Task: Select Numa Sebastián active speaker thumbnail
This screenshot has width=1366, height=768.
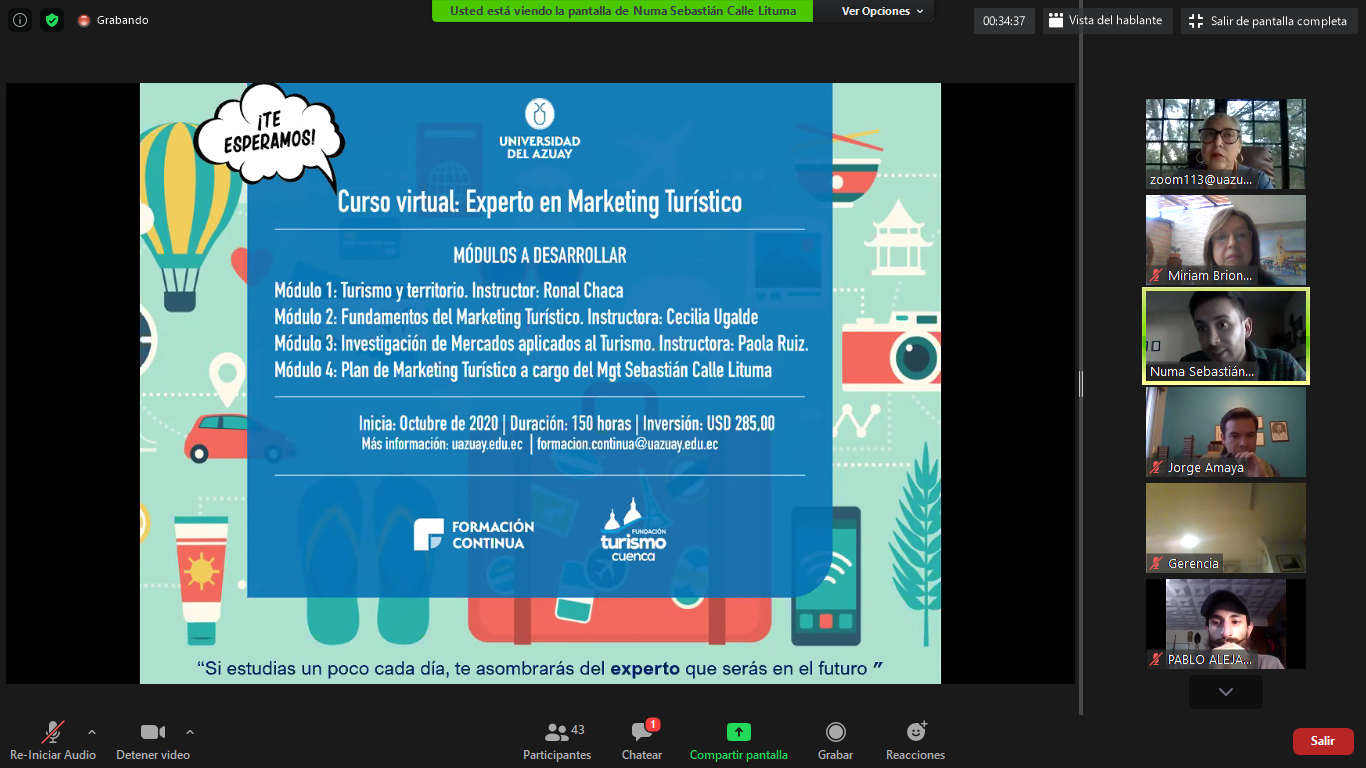Action: tap(1226, 336)
